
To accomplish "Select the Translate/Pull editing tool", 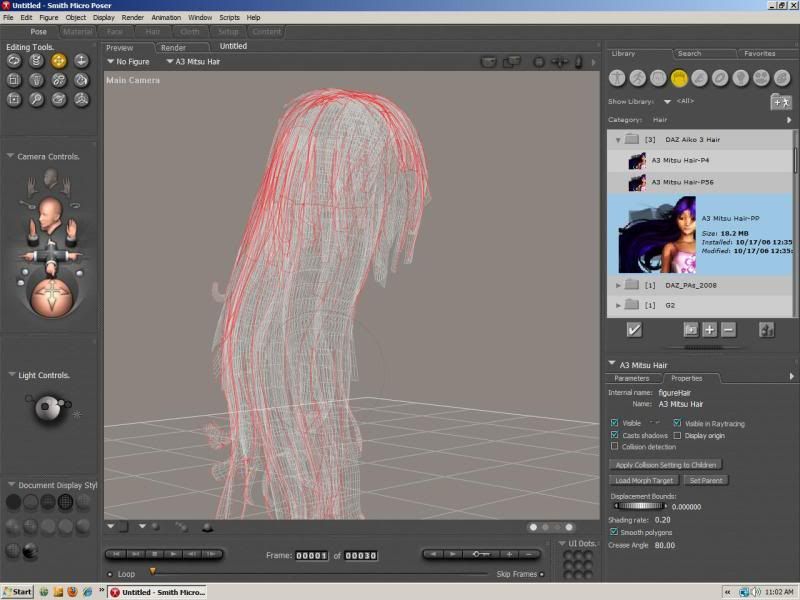I will (59, 61).
